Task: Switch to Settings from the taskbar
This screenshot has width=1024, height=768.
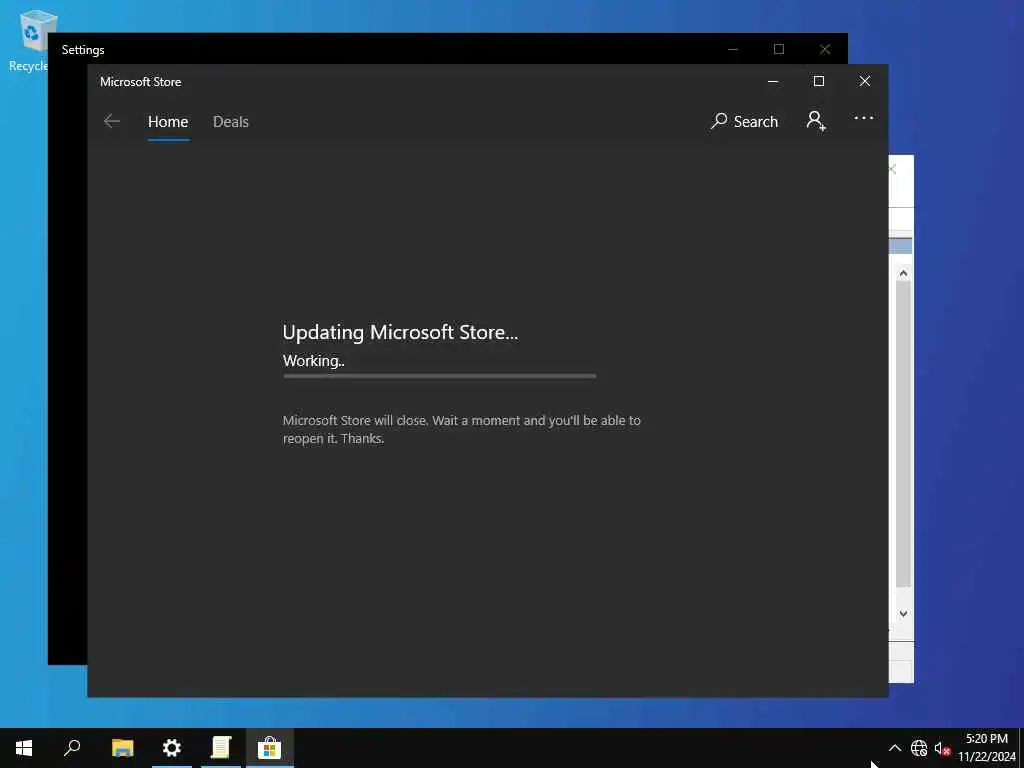Action: coord(172,748)
